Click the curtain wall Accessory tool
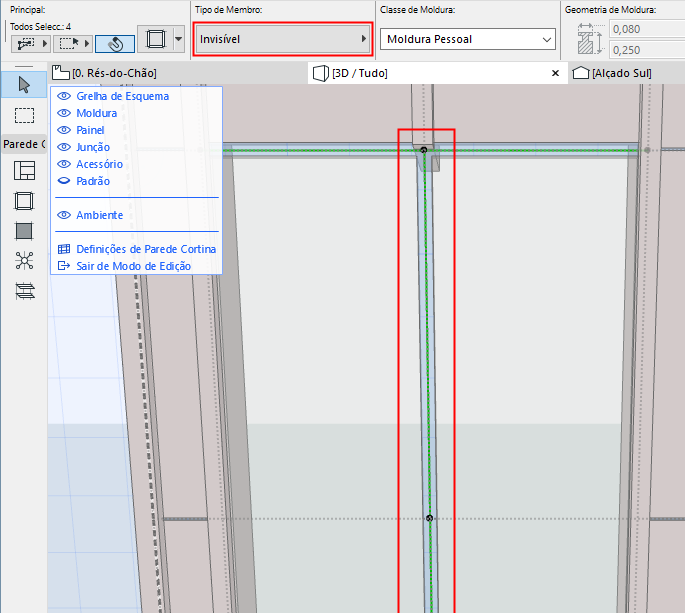The width and height of the screenshot is (685, 613). (x=24, y=291)
